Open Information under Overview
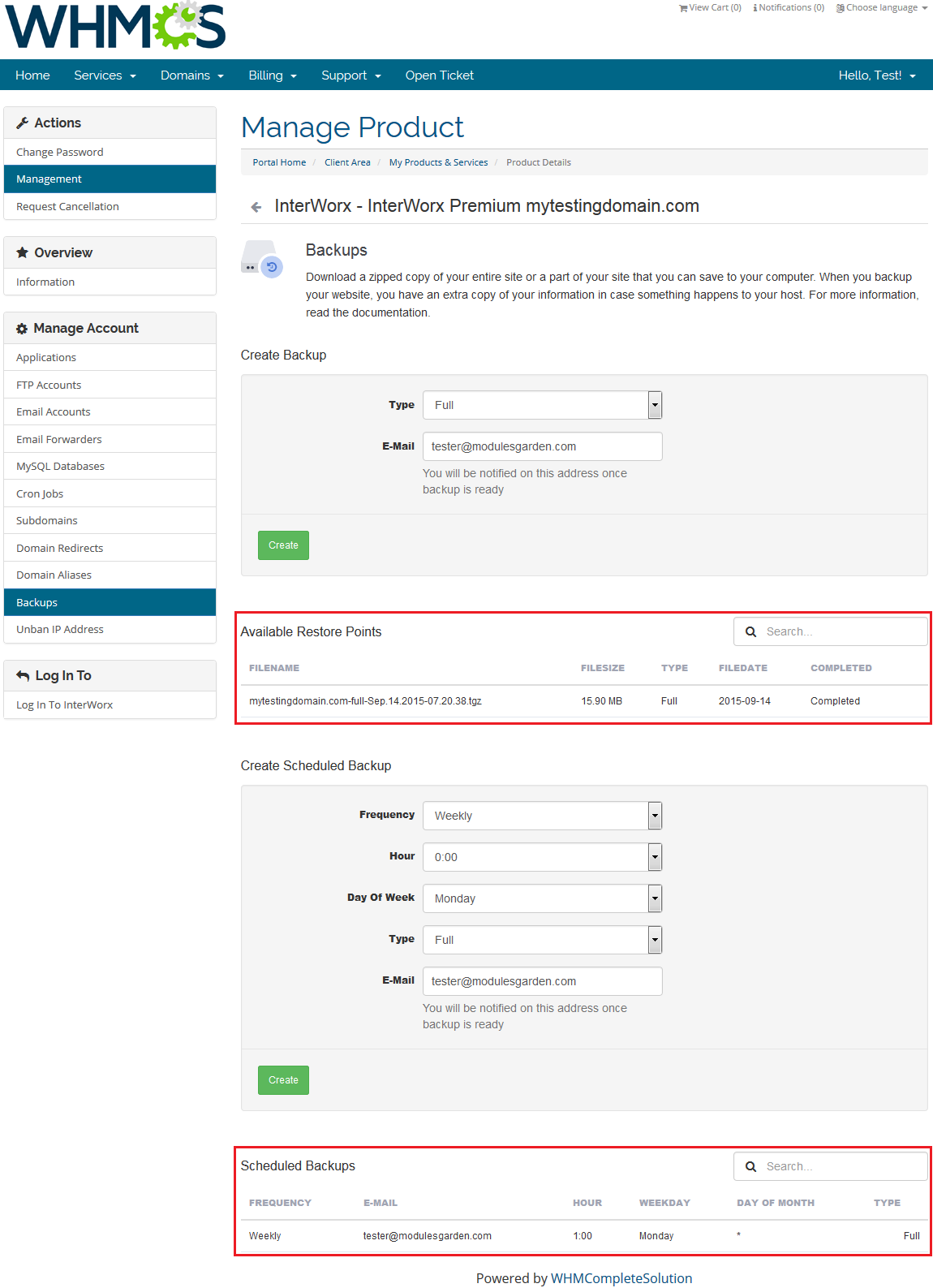 point(110,282)
